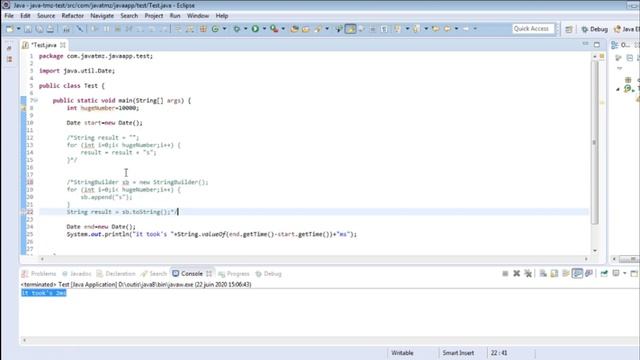Maximize the editor area
Viewport: 640px width, 360px height.
pos(597,44)
